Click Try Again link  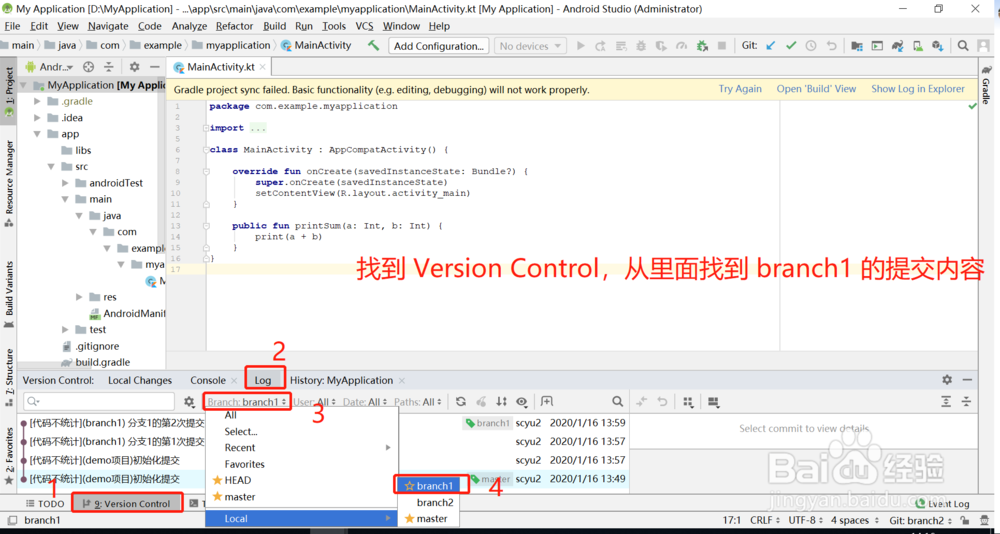tap(740, 89)
